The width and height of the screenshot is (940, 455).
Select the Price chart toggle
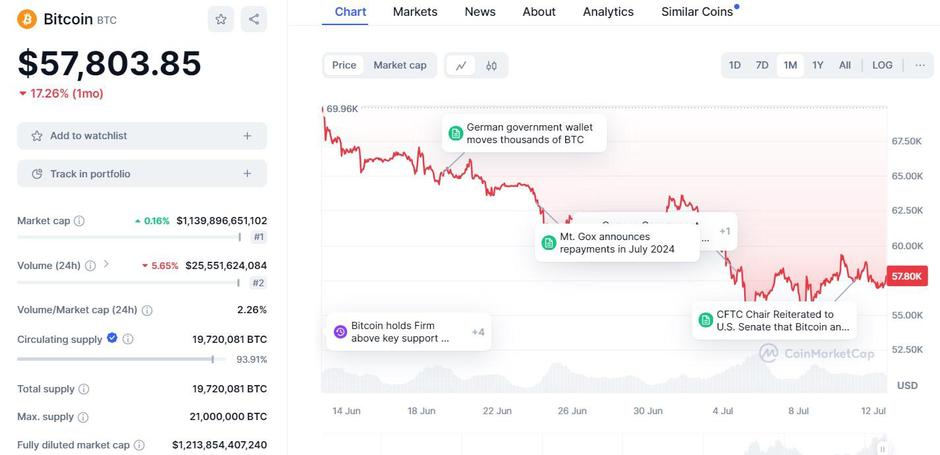pos(344,65)
